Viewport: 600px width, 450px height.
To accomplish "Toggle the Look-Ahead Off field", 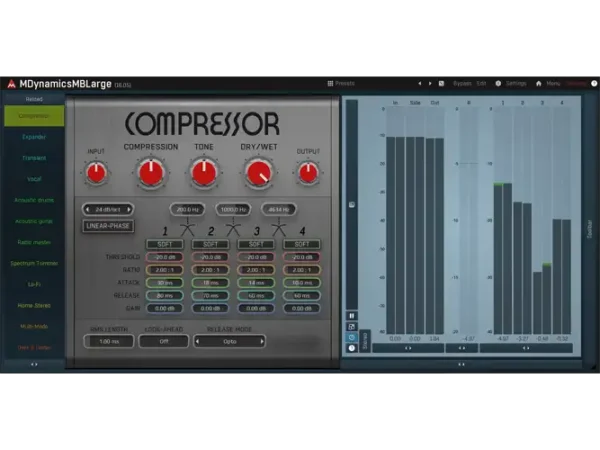I will pyautogui.click(x=164, y=341).
